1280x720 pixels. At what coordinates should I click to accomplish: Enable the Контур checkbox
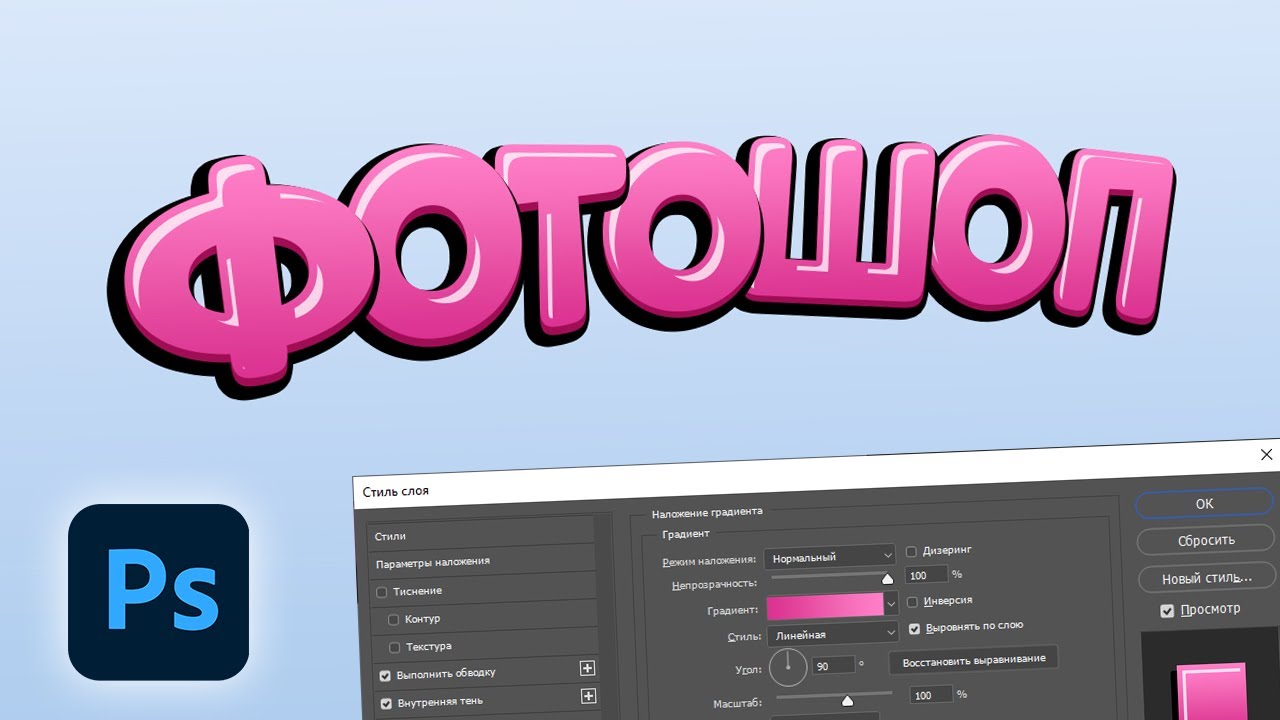[x=394, y=620]
